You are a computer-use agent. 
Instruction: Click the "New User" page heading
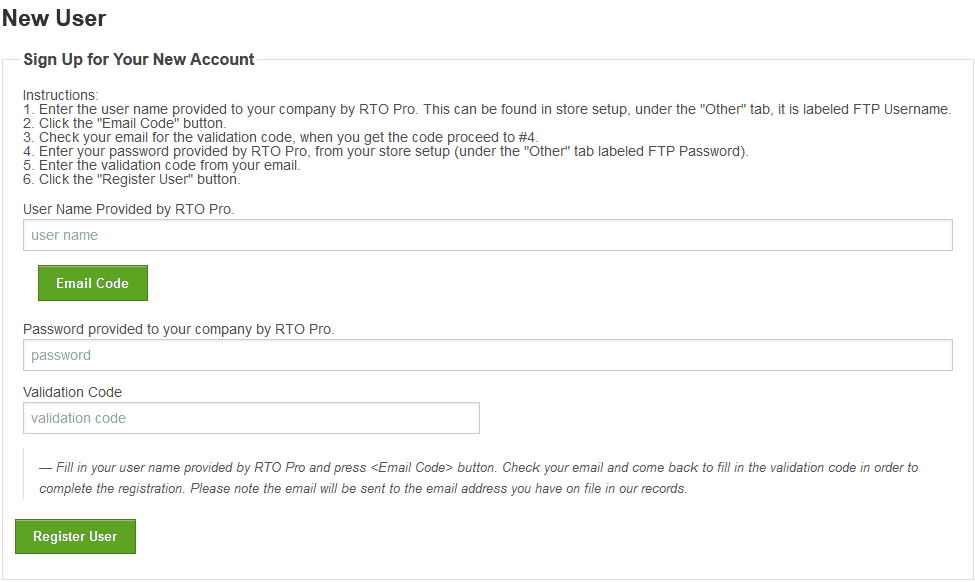click(x=54, y=18)
